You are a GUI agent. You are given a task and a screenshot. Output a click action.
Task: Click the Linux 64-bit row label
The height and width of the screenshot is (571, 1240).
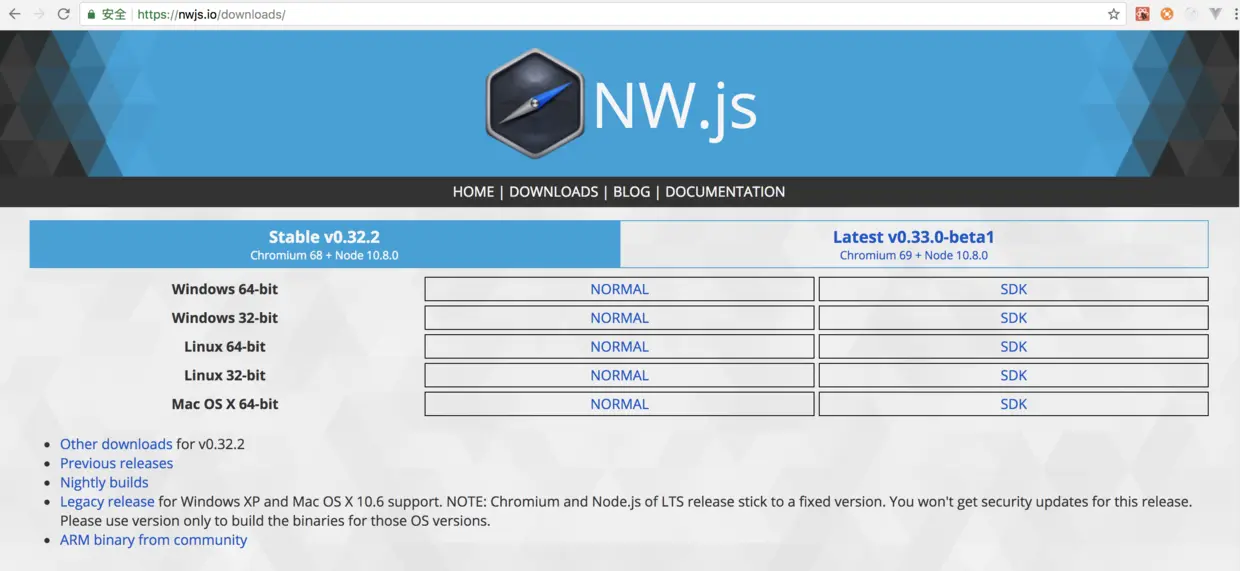(x=225, y=347)
